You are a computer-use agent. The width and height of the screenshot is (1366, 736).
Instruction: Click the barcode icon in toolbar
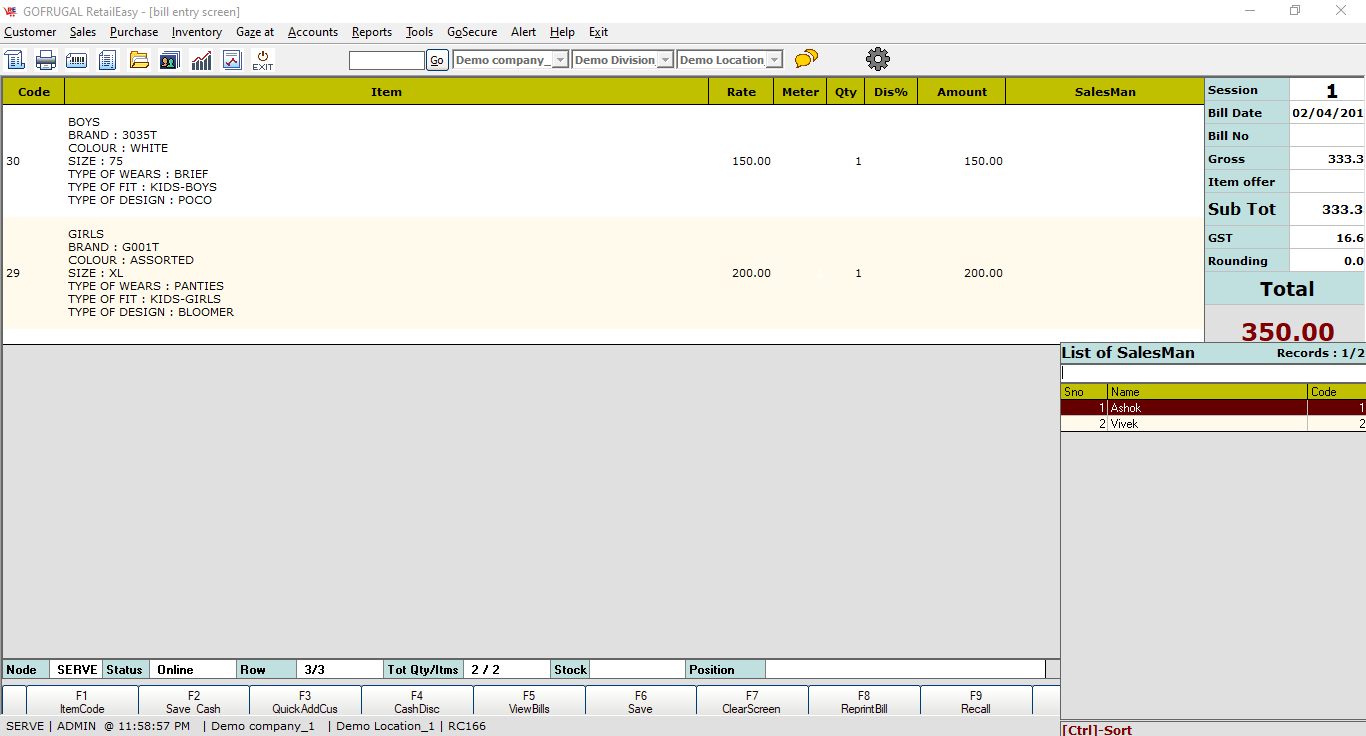(77, 60)
